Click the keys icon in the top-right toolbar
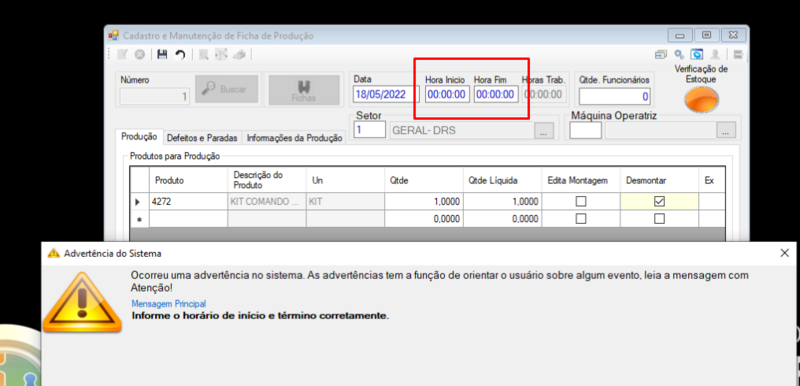 [679, 54]
